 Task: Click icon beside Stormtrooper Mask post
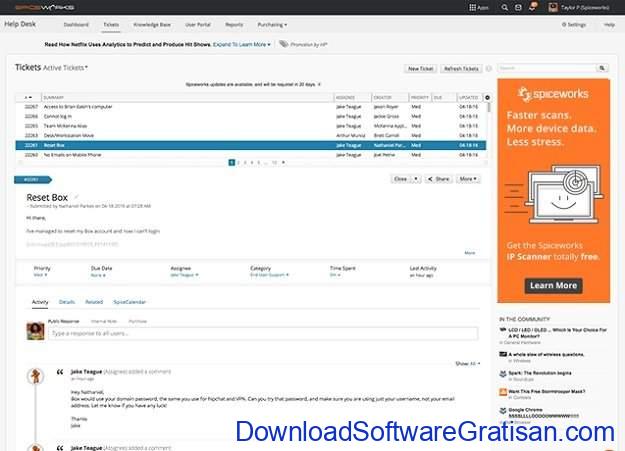[503, 392]
